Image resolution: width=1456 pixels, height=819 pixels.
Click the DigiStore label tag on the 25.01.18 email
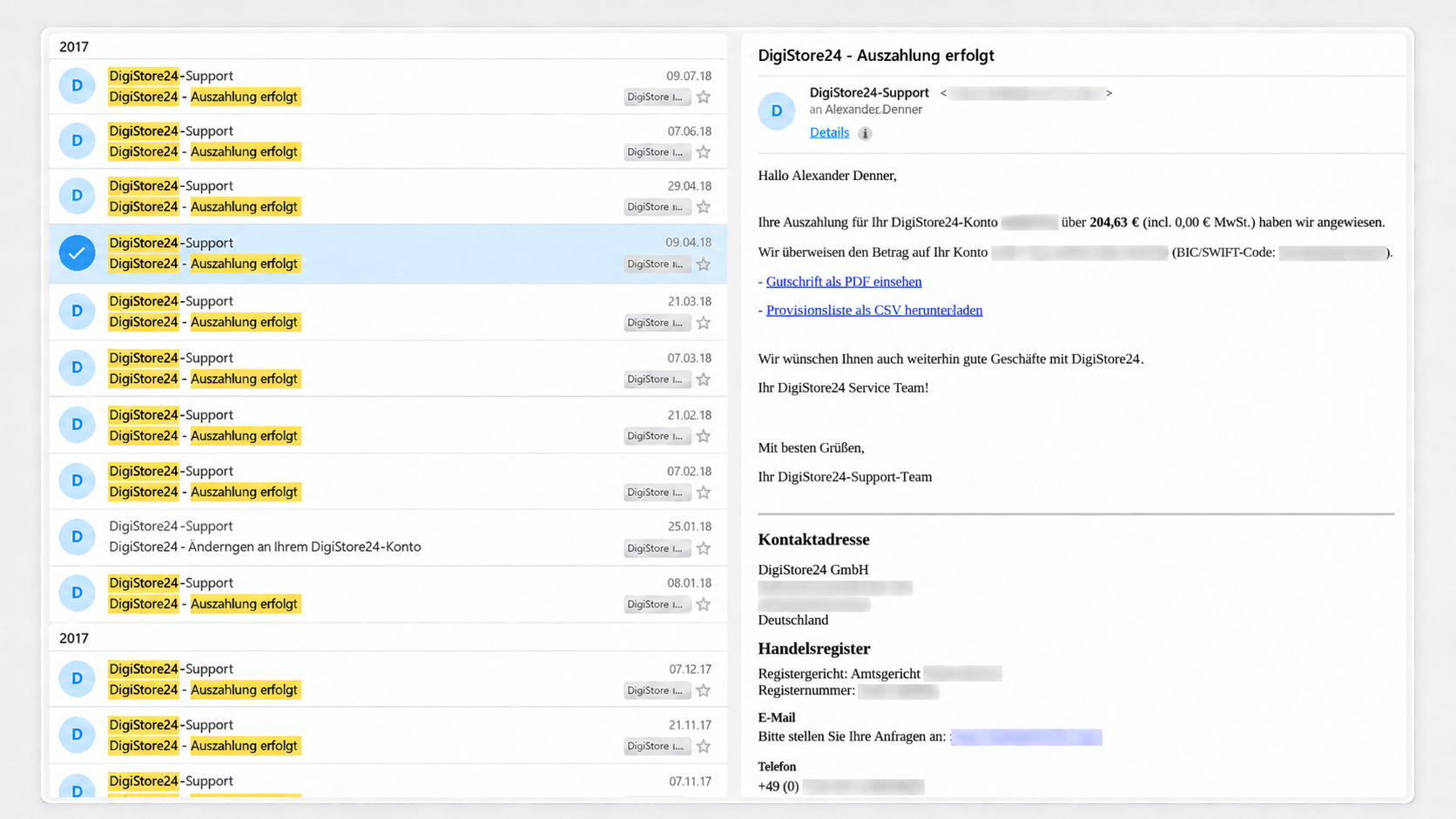click(x=657, y=548)
